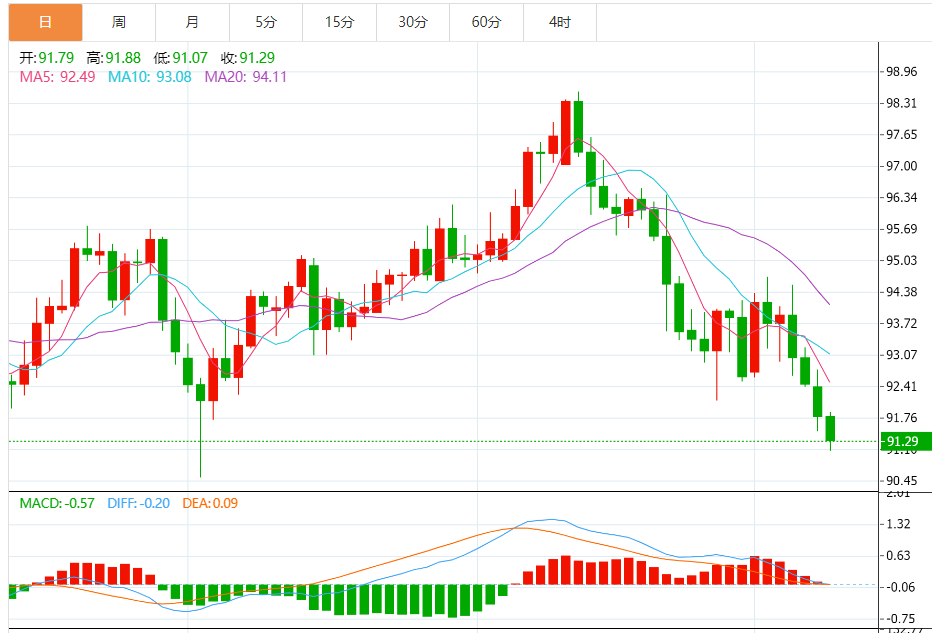Click the 98.31 price axis label

(x=901, y=103)
